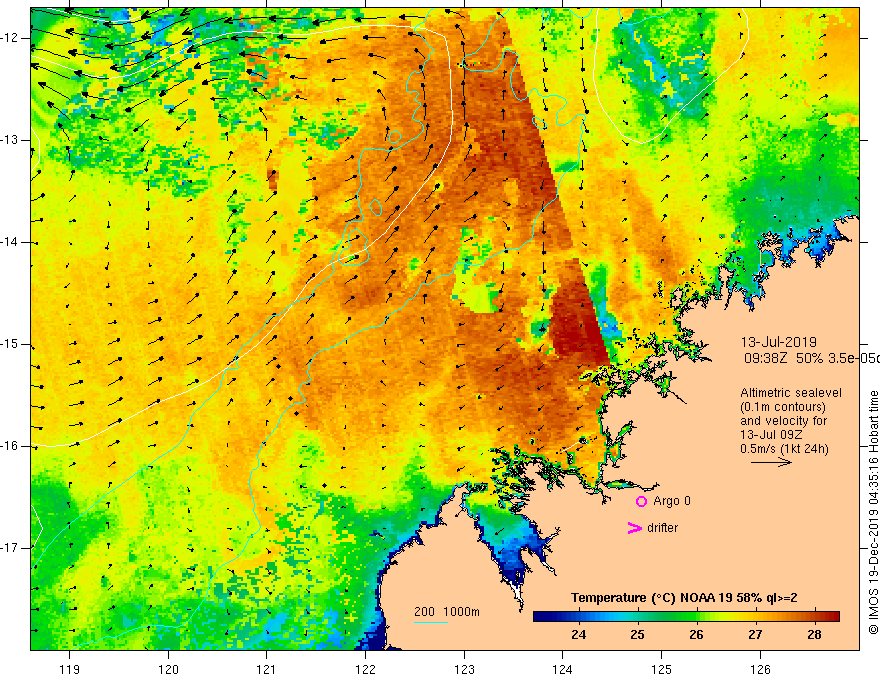
Task: Click the 'Temperature (°C) NOAA 19 58% ql>=2' title
Action: point(684,598)
